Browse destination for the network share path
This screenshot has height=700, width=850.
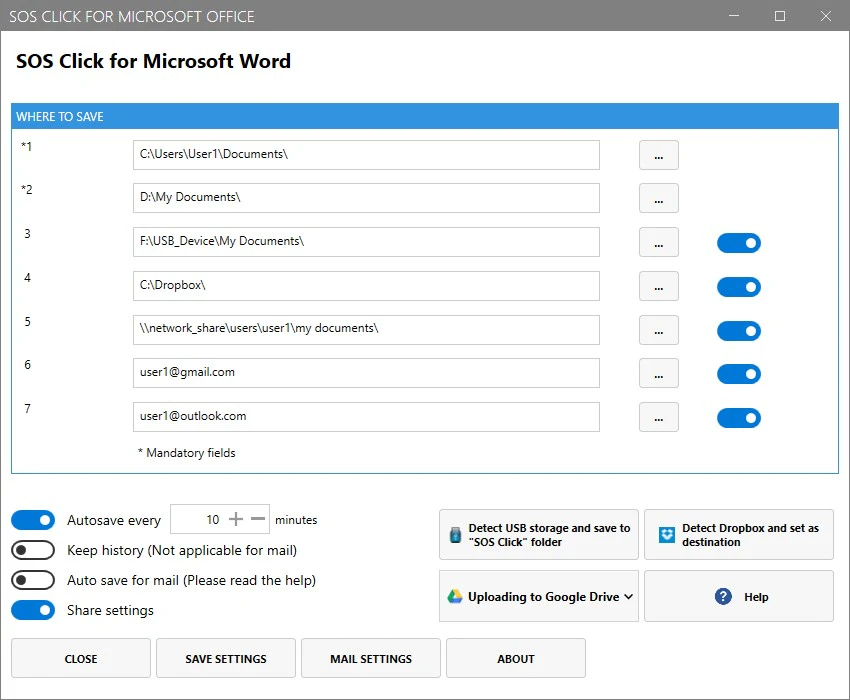click(658, 330)
